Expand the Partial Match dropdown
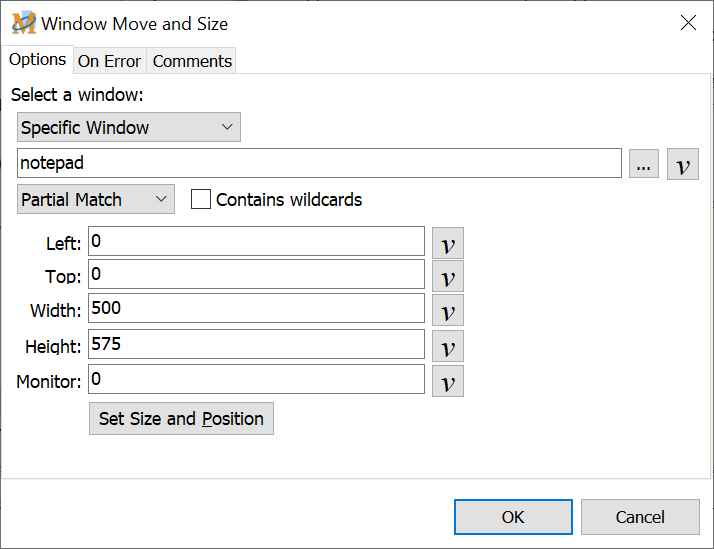The image size is (714, 549). 95,199
